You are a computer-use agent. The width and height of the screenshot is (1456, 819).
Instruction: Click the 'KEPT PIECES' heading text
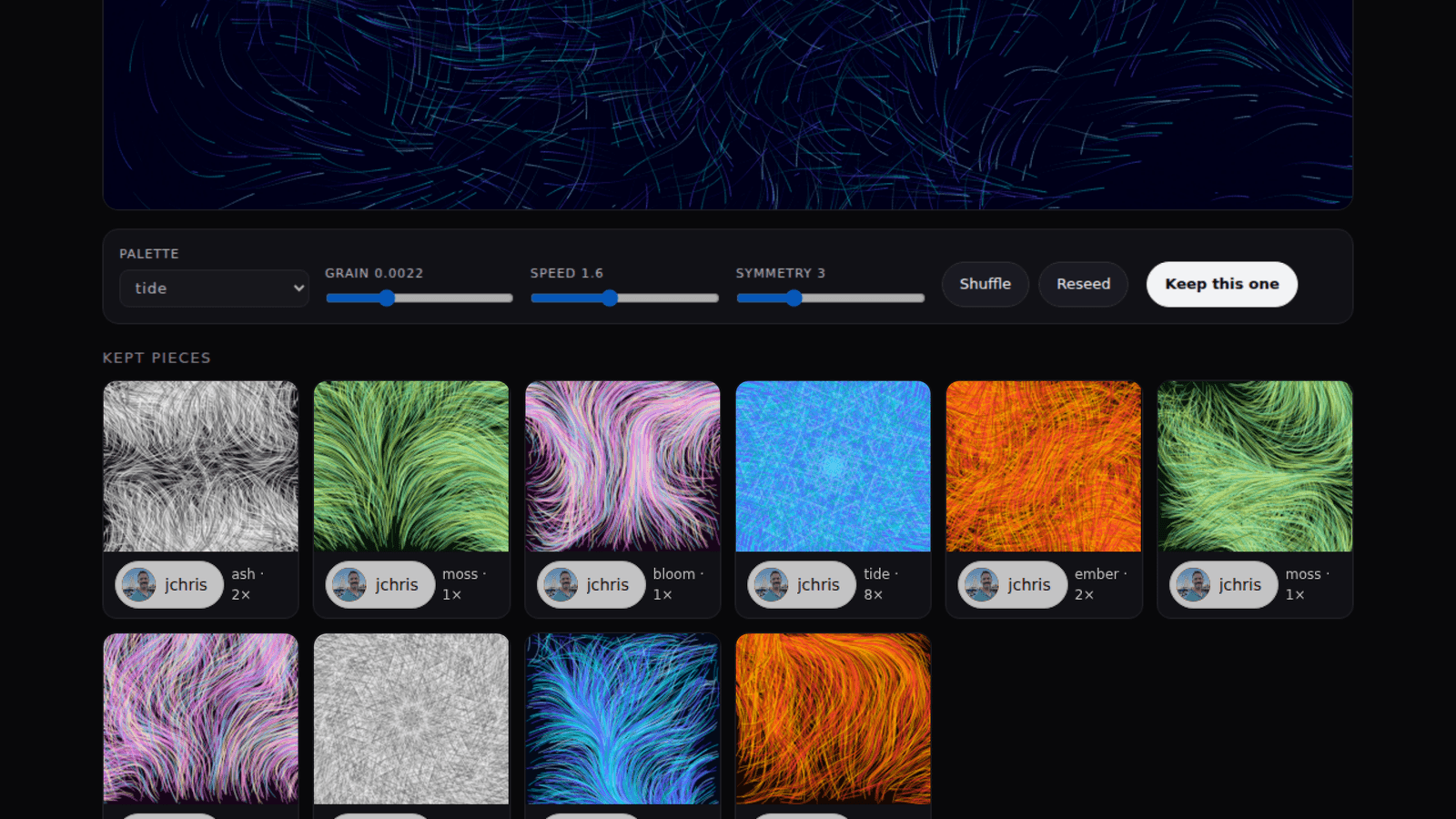click(x=157, y=358)
